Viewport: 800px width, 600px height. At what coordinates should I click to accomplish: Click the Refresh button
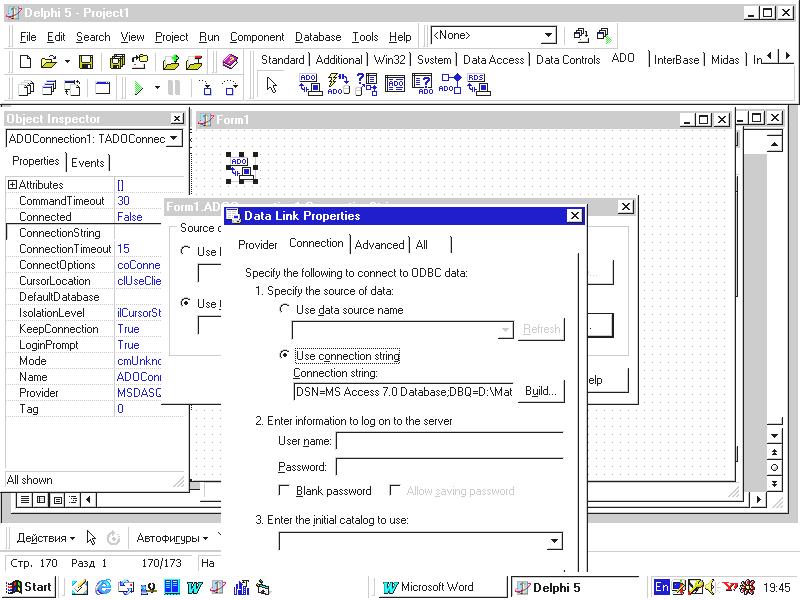tap(541, 330)
